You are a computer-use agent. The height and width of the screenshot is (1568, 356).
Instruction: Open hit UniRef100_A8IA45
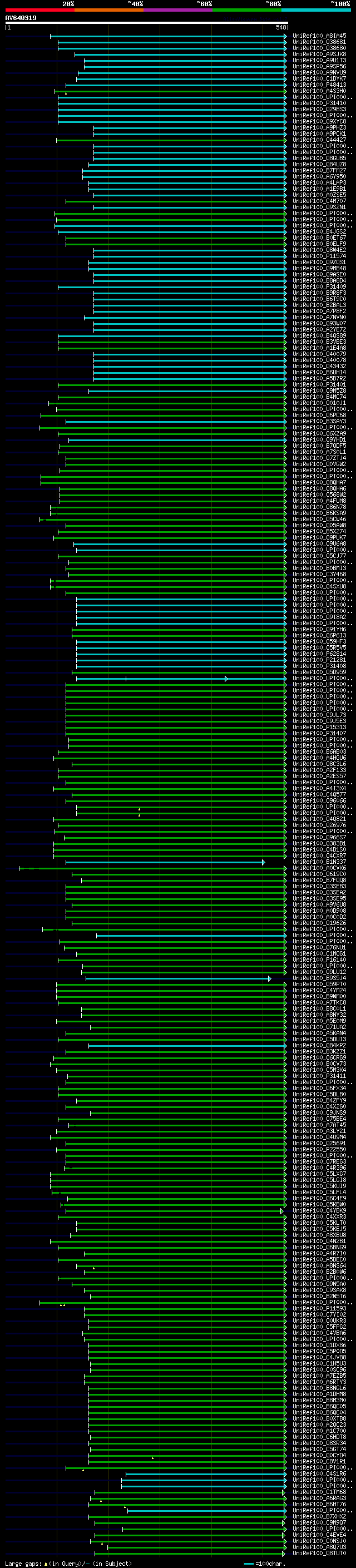tap(319, 36)
